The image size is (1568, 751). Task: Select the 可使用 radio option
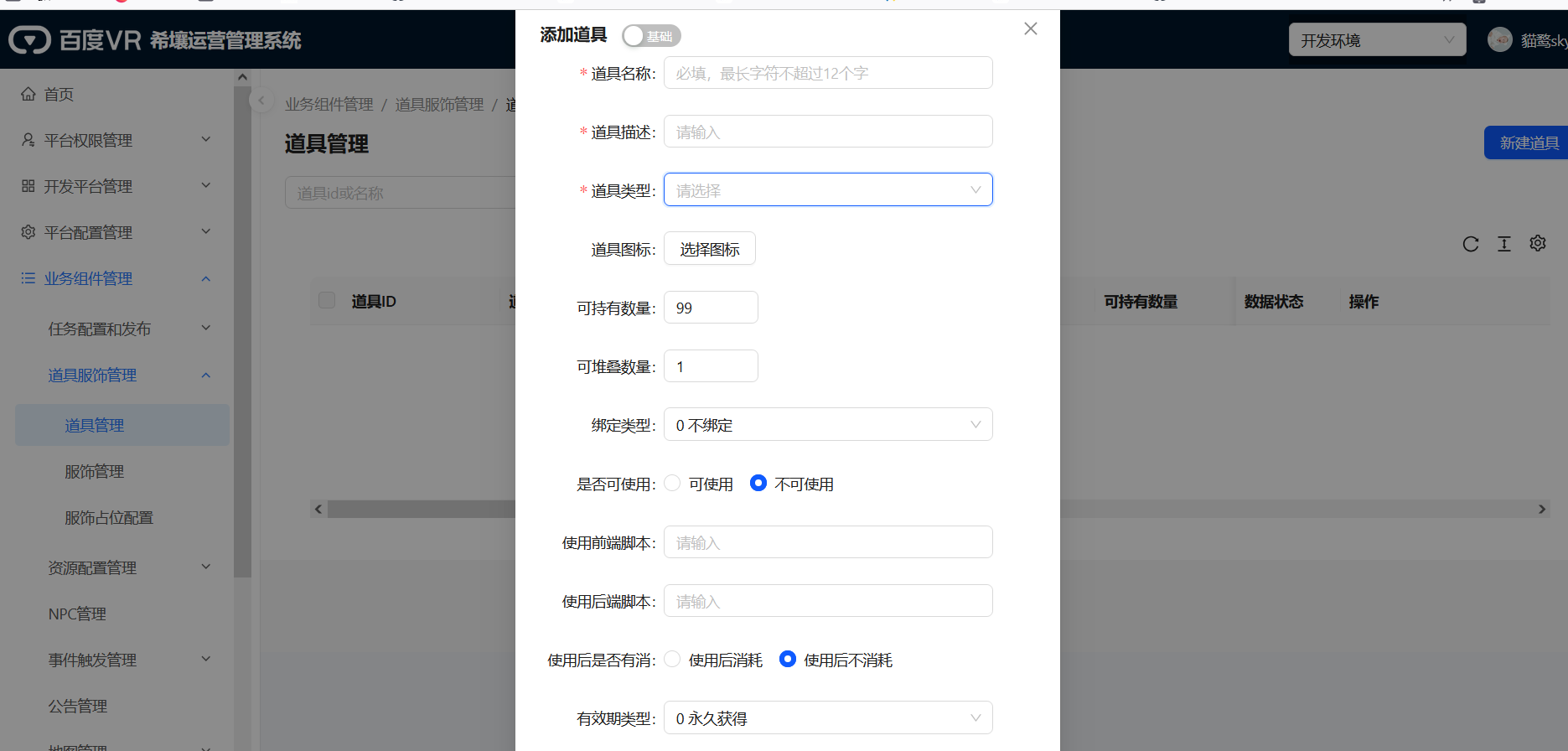672,484
